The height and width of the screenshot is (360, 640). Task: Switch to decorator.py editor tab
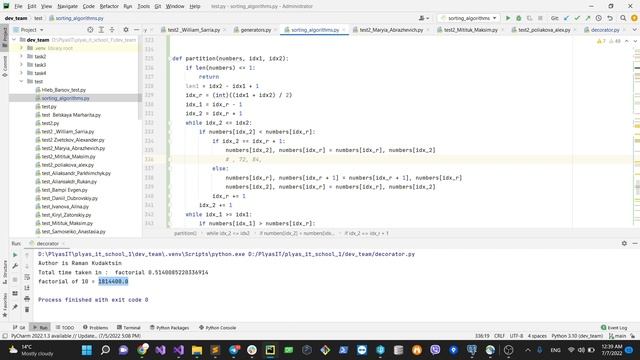605,30
